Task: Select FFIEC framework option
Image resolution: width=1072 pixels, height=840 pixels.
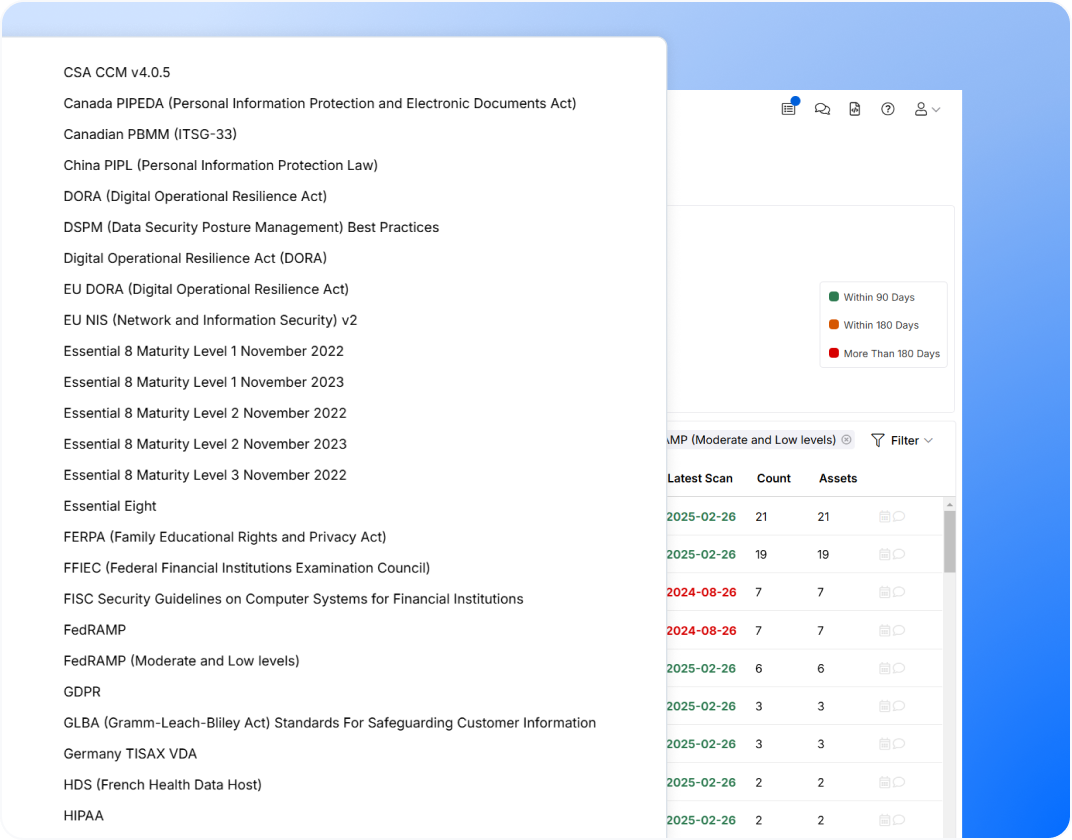Action: [246, 568]
